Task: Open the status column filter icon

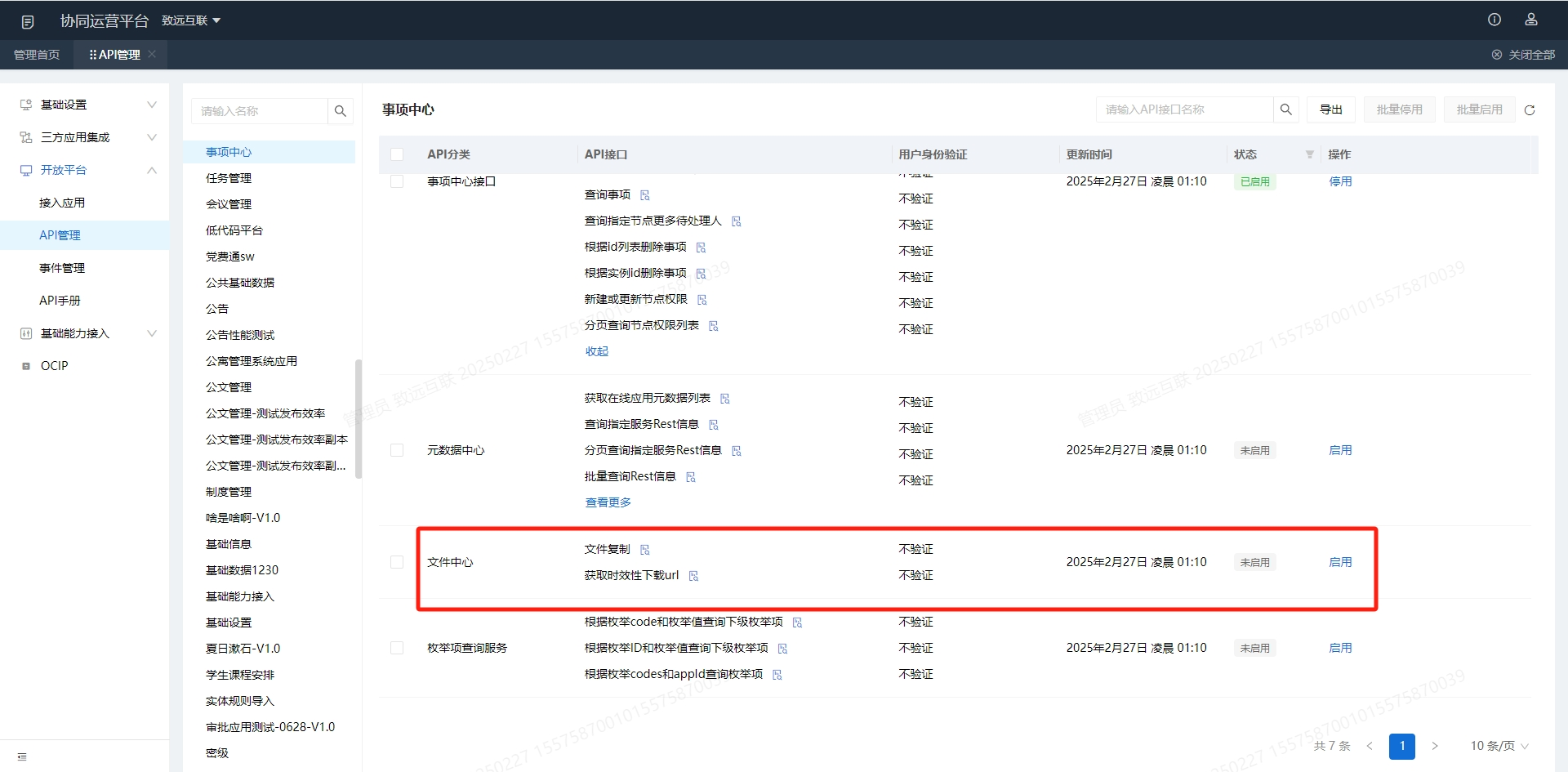Action: click(1309, 154)
